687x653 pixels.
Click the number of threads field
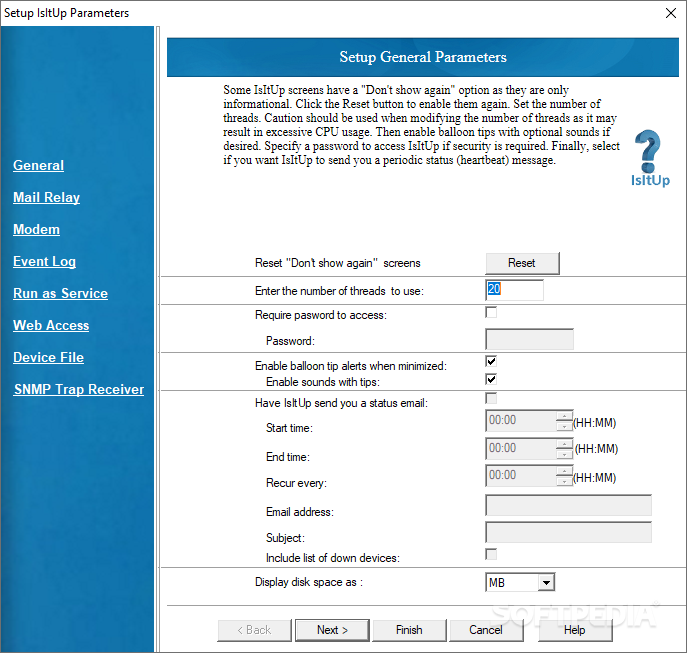point(514,290)
